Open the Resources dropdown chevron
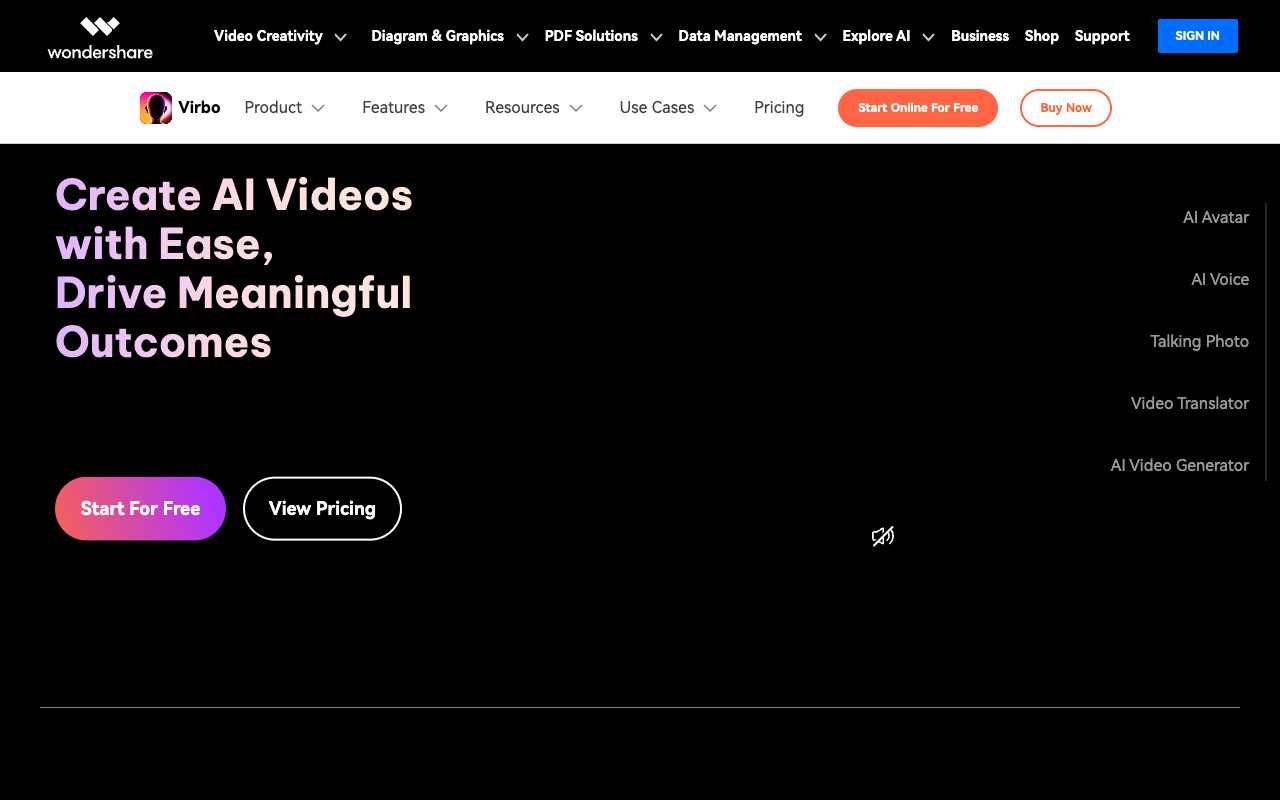 point(576,108)
